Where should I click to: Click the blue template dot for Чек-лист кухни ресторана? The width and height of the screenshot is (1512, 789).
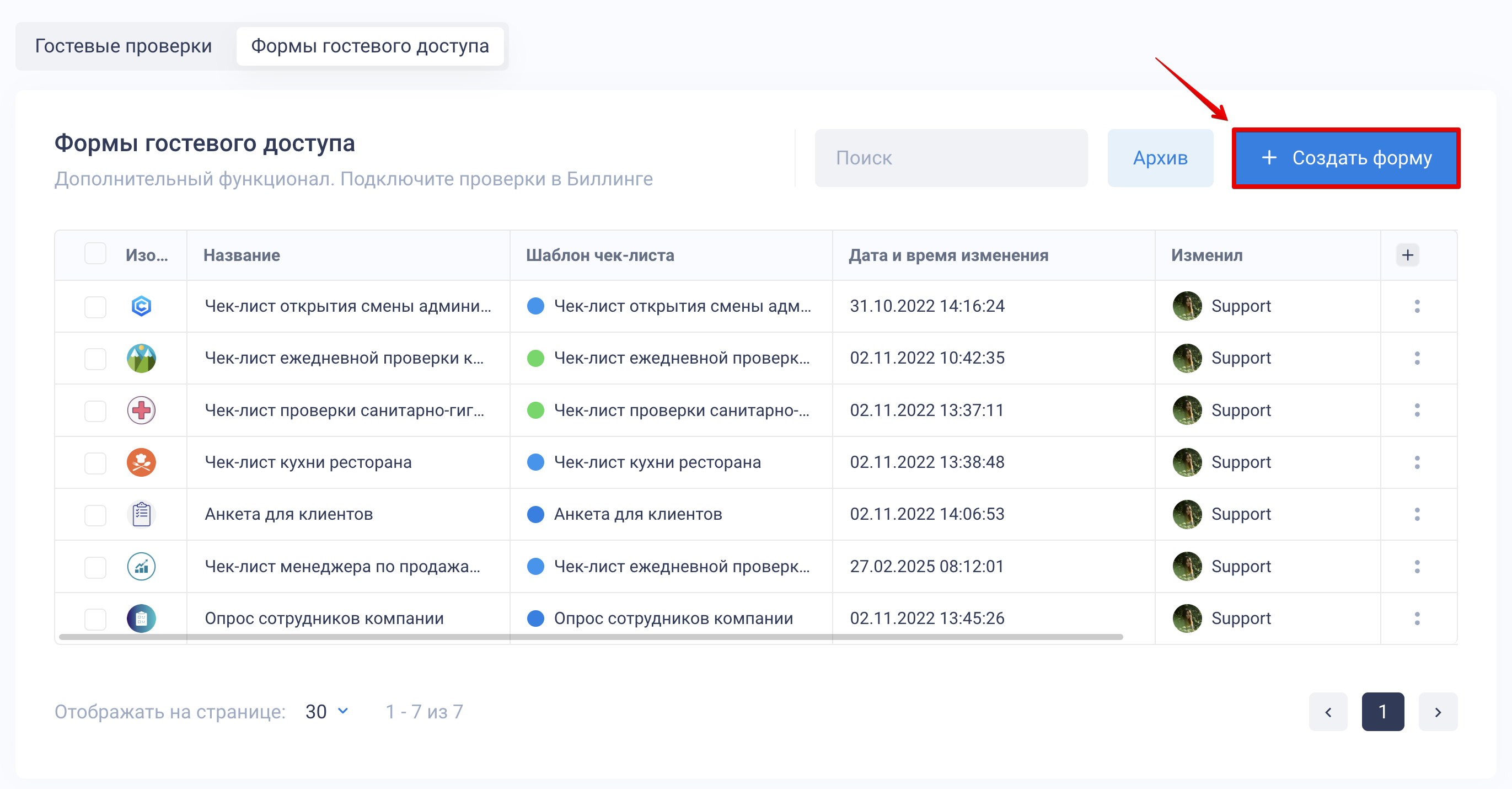point(535,462)
